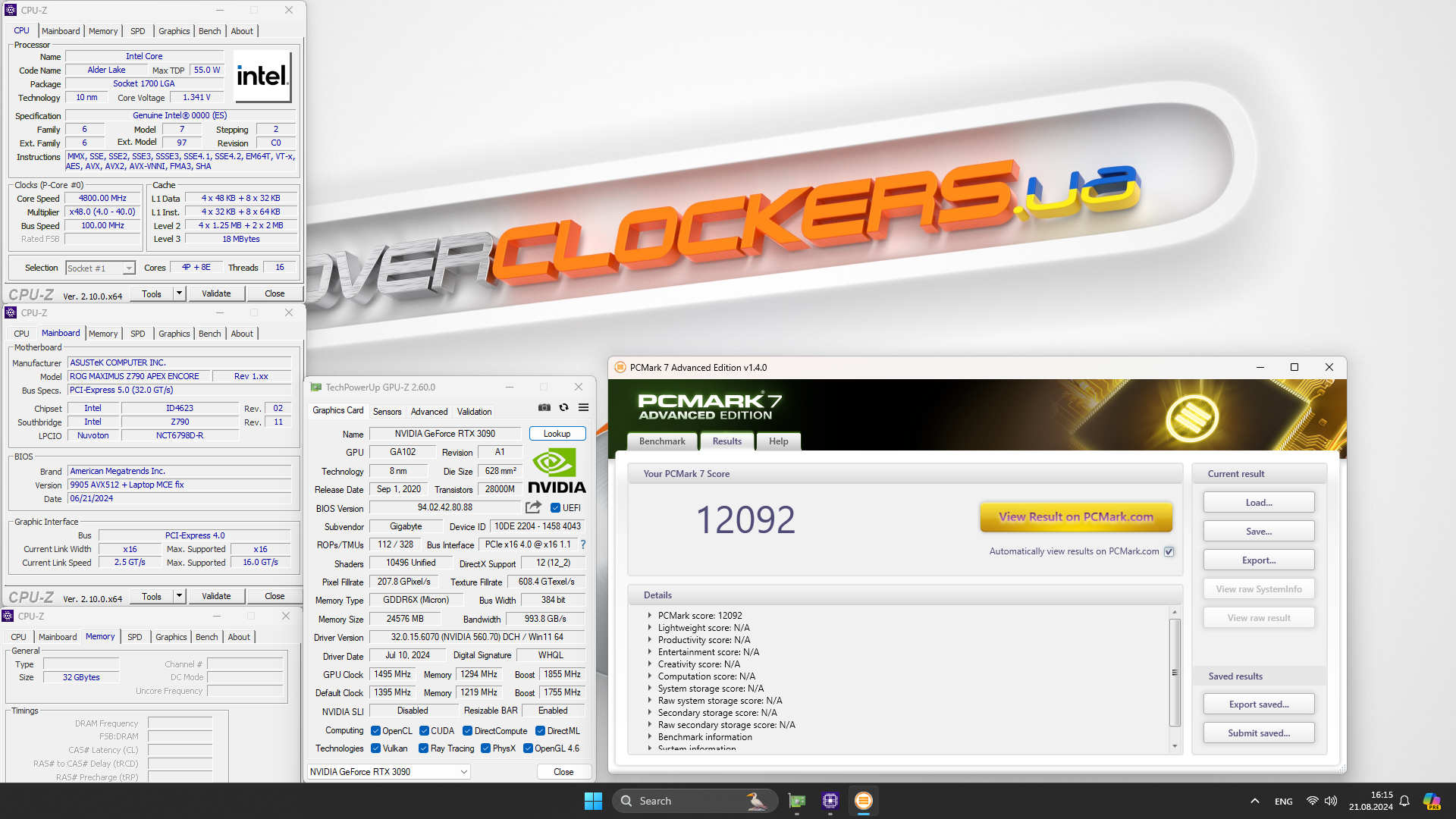This screenshot has width=1456, height=819.
Task: Click Validate in the top CPU-Z window
Action: pos(216,293)
